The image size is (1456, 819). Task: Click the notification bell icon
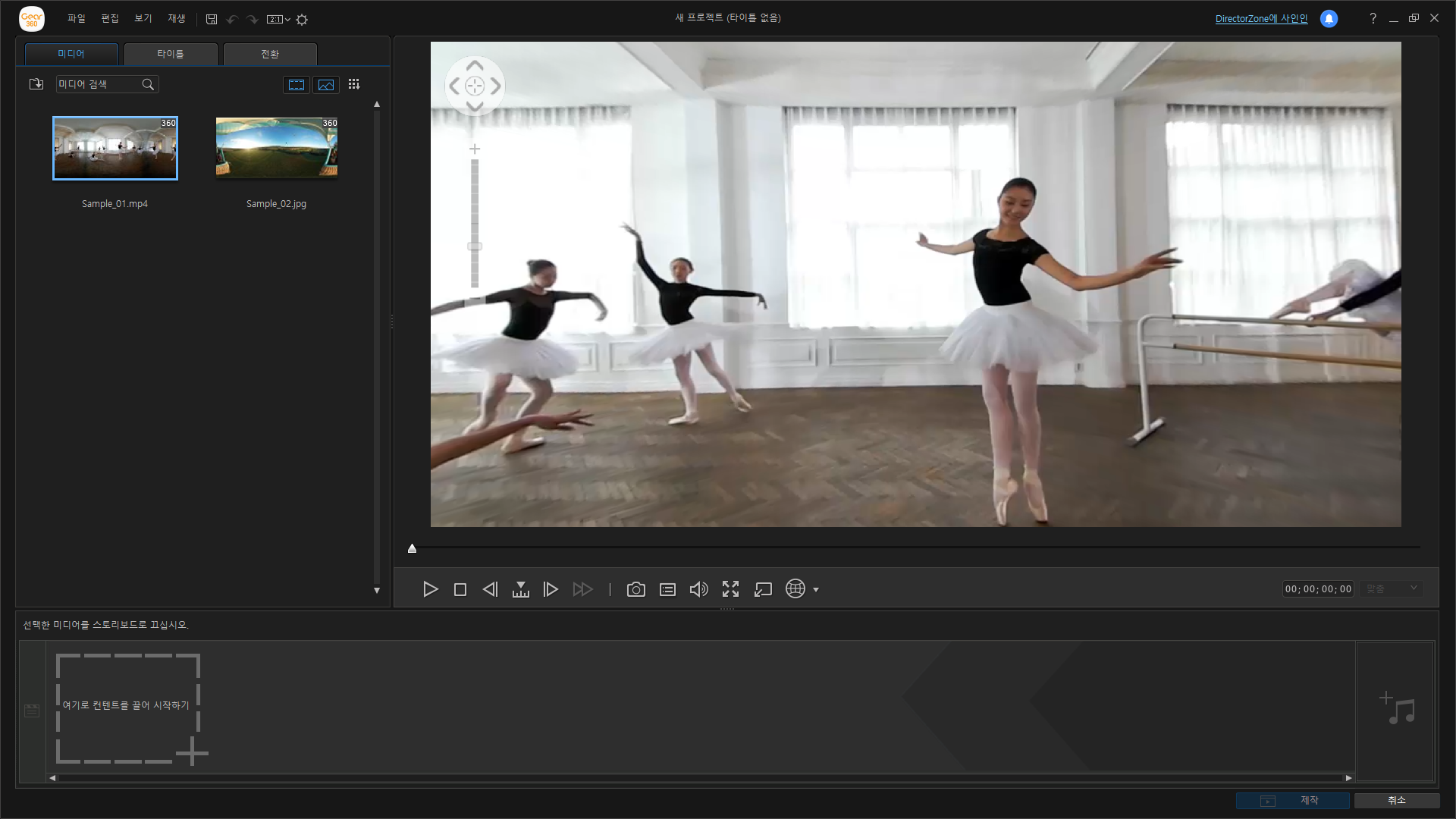1329,19
